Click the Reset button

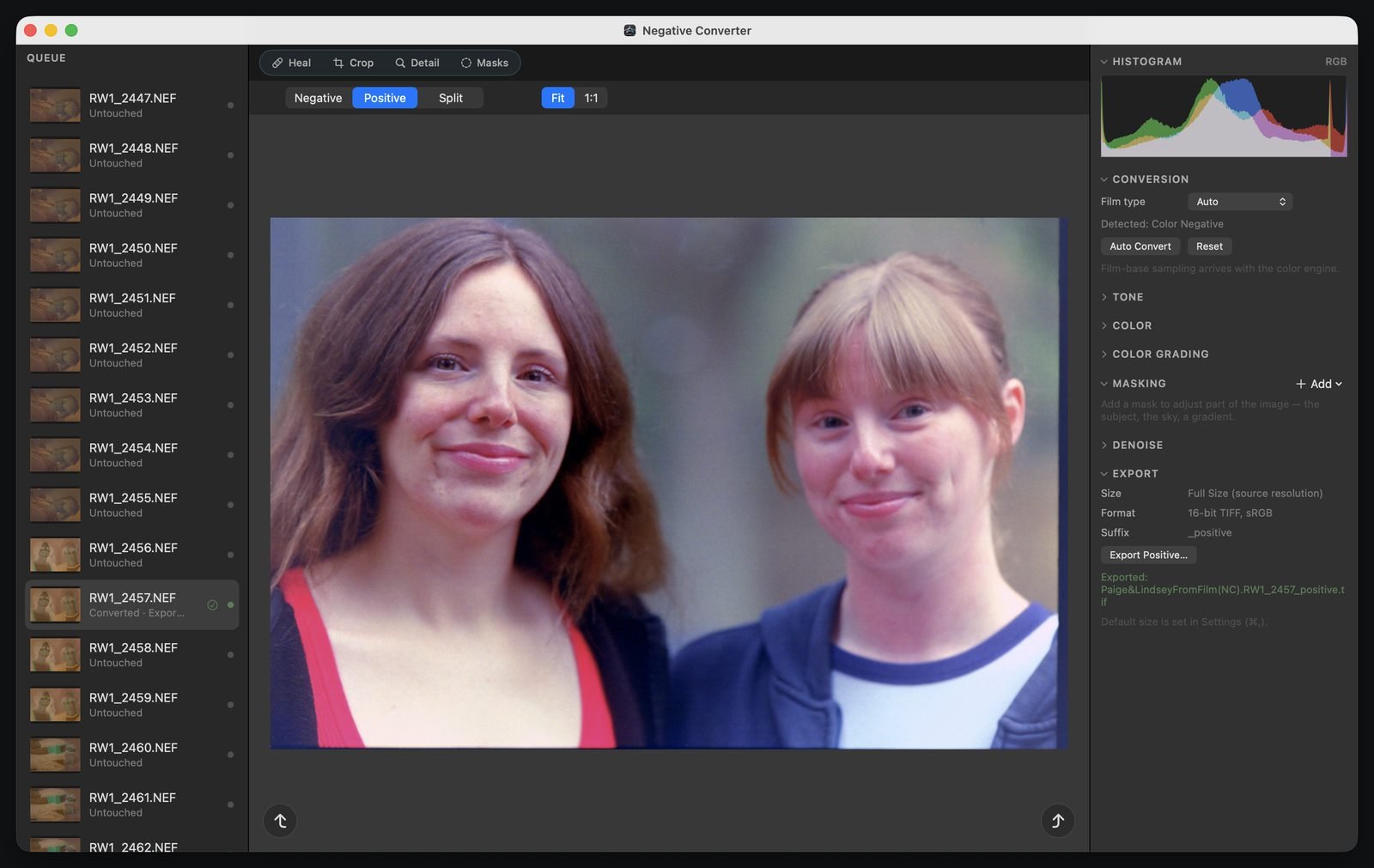pos(1209,246)
